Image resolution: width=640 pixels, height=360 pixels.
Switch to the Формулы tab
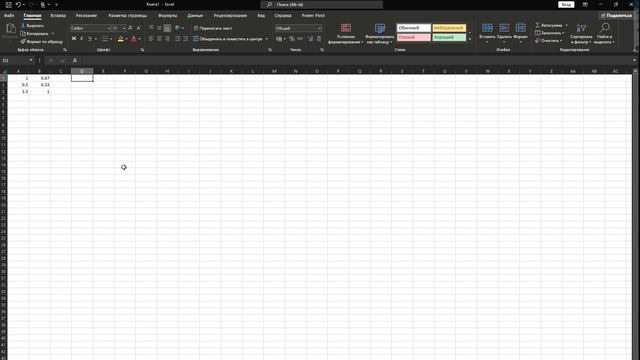(x=167, y=16)
